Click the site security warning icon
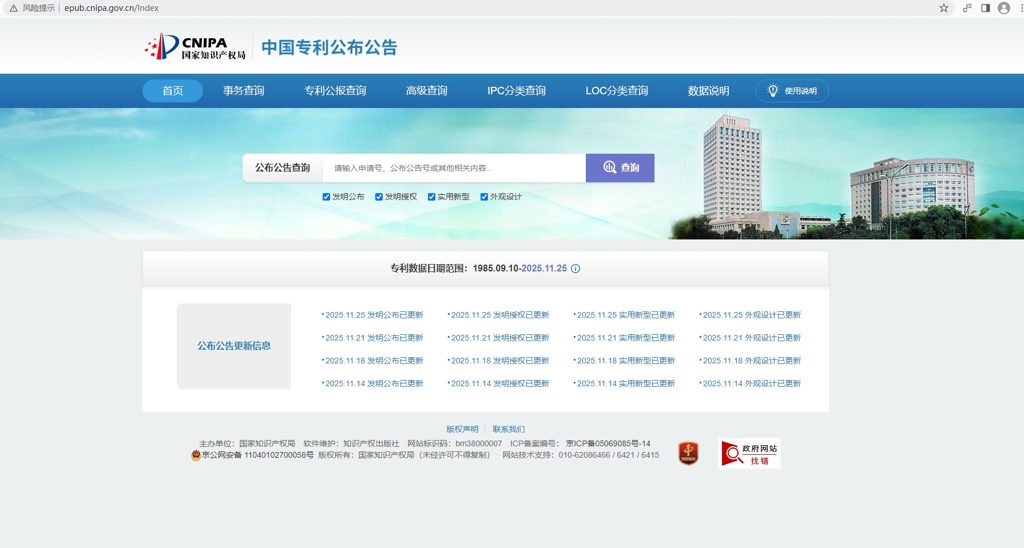Viewport: 1024px width, 548px height. pos(13,8)
